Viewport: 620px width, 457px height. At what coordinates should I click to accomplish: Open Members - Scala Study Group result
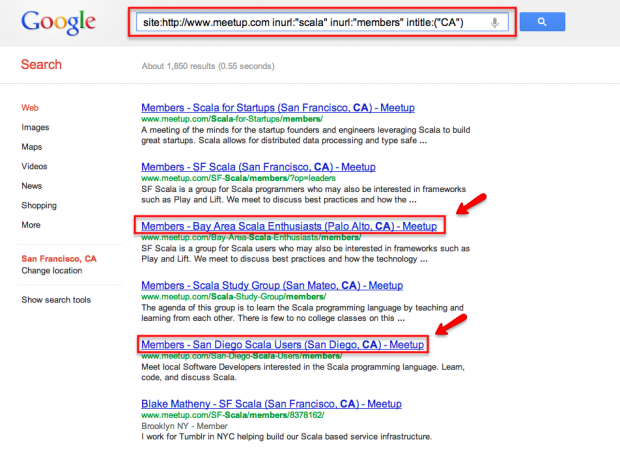click(x=272, y=285)
